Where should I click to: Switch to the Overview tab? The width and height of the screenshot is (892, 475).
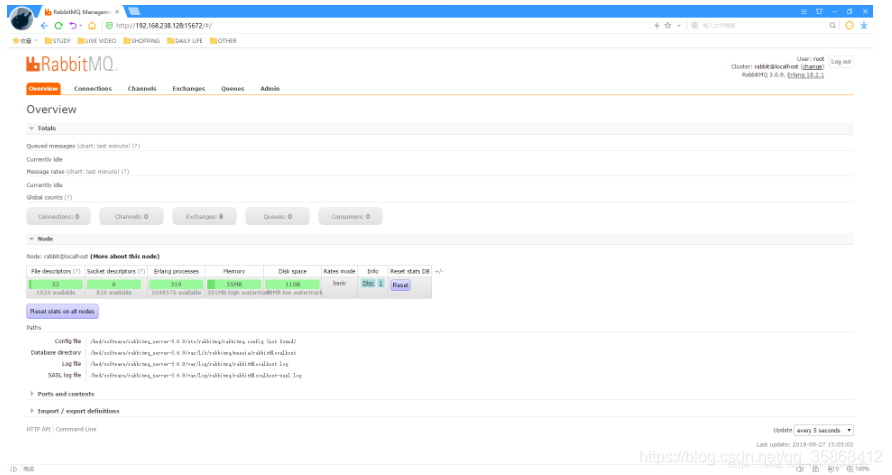[43, 89]
